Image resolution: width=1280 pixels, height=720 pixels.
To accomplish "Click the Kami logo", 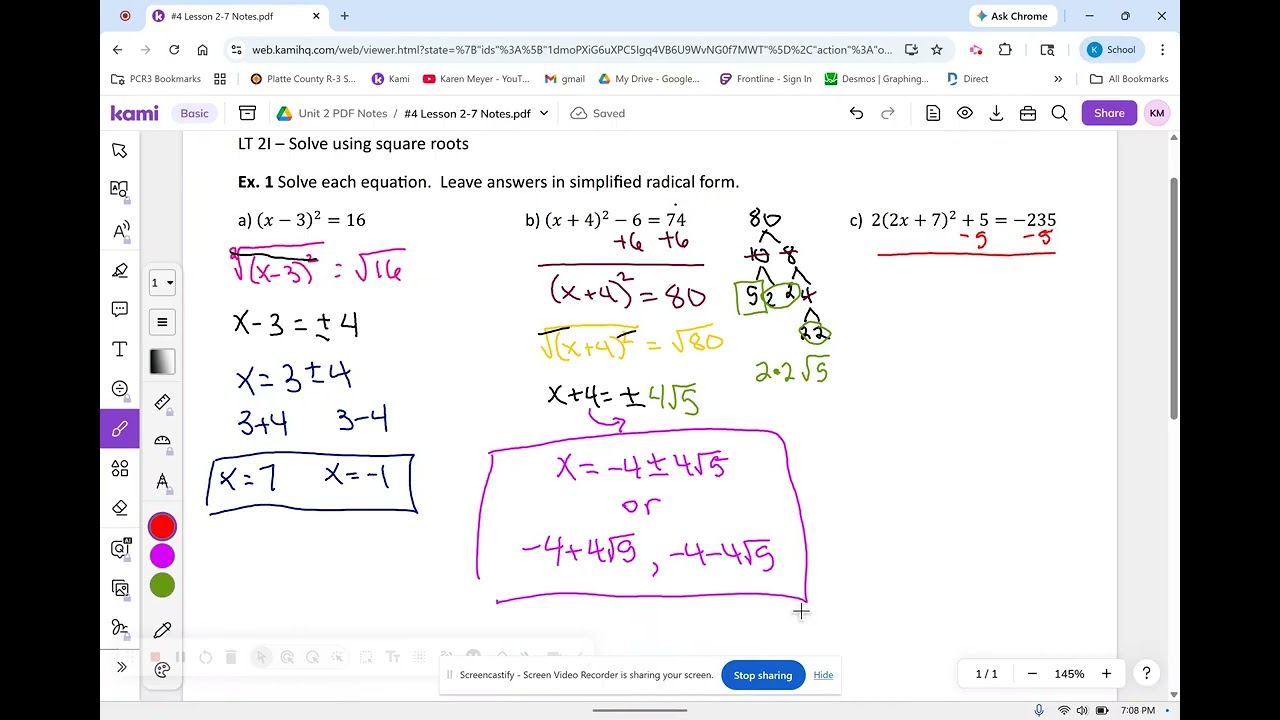I will (x=134, y=113).
